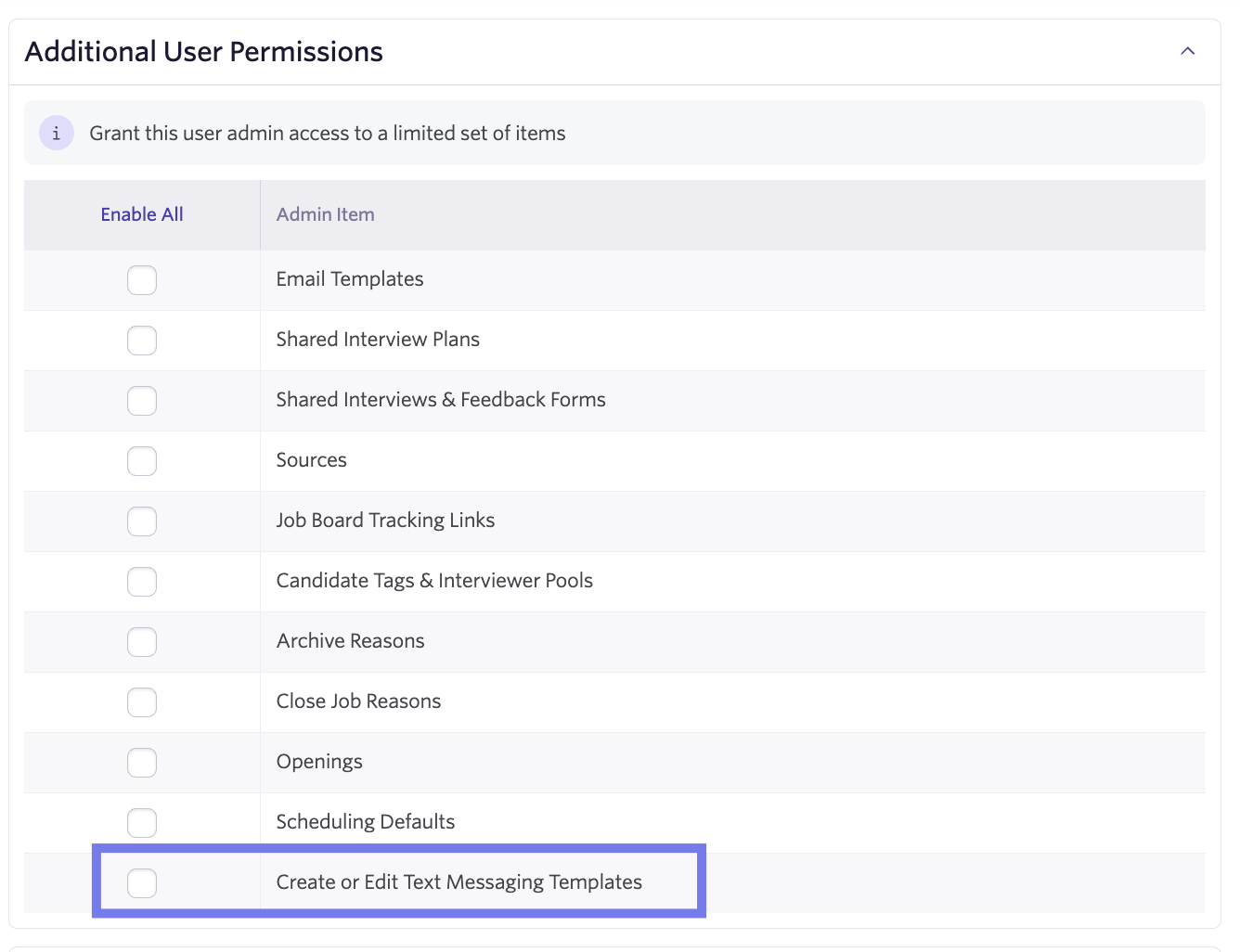1240x952 pixels.
Task: Click the Admin Item column header
Action: tap(326, 214)
